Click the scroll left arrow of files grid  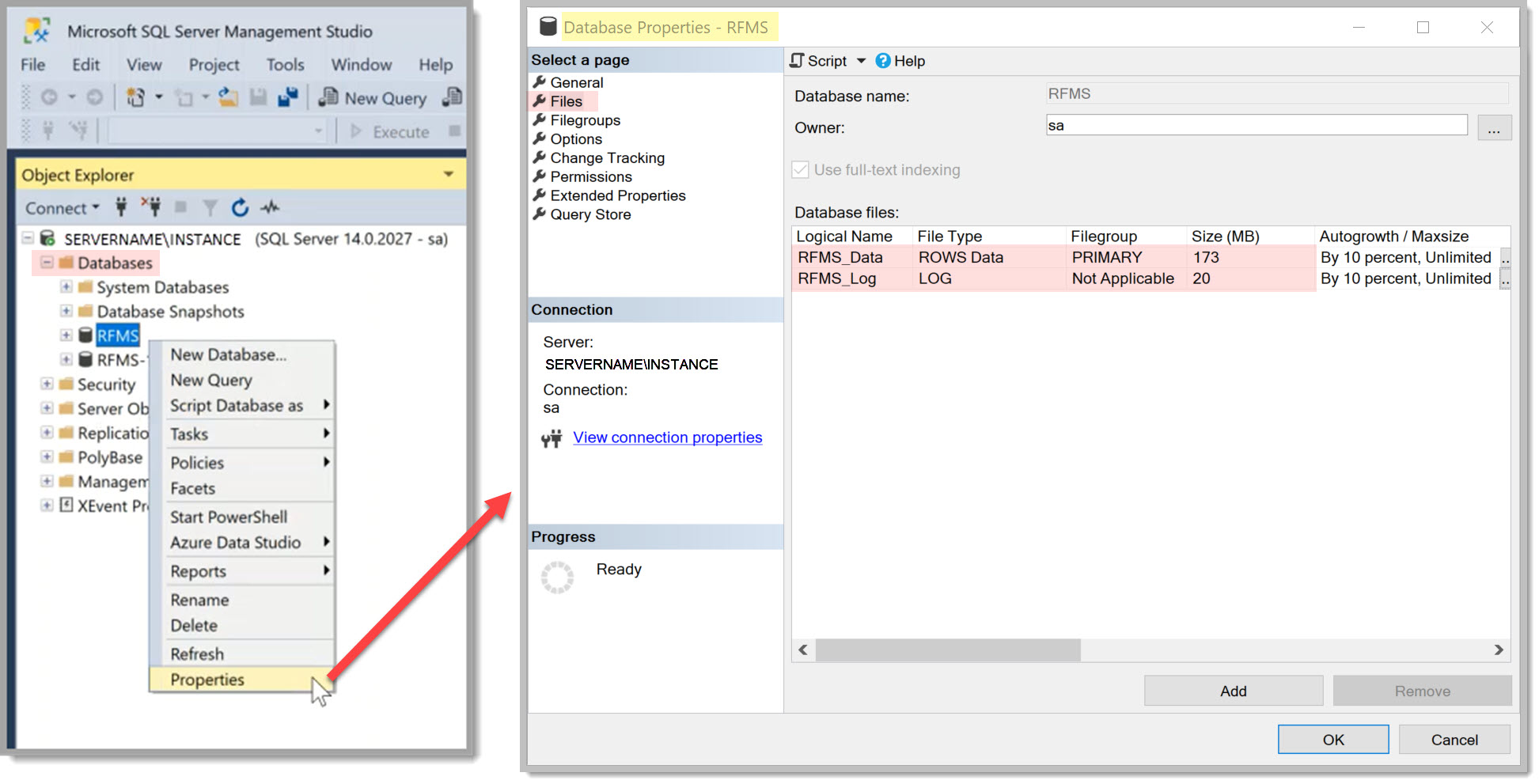coord(803,650)
